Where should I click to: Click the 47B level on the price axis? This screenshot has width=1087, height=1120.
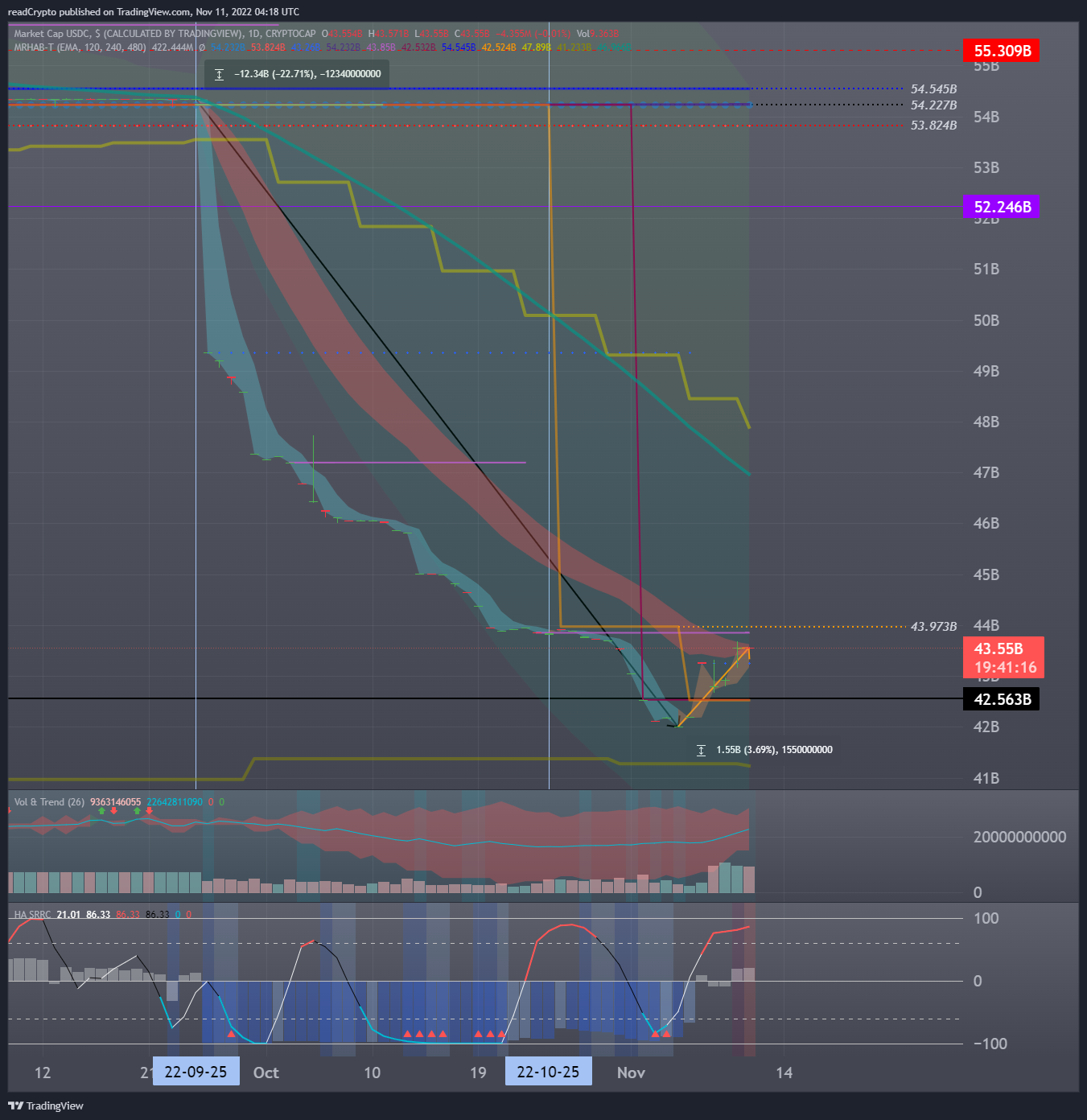986,472
